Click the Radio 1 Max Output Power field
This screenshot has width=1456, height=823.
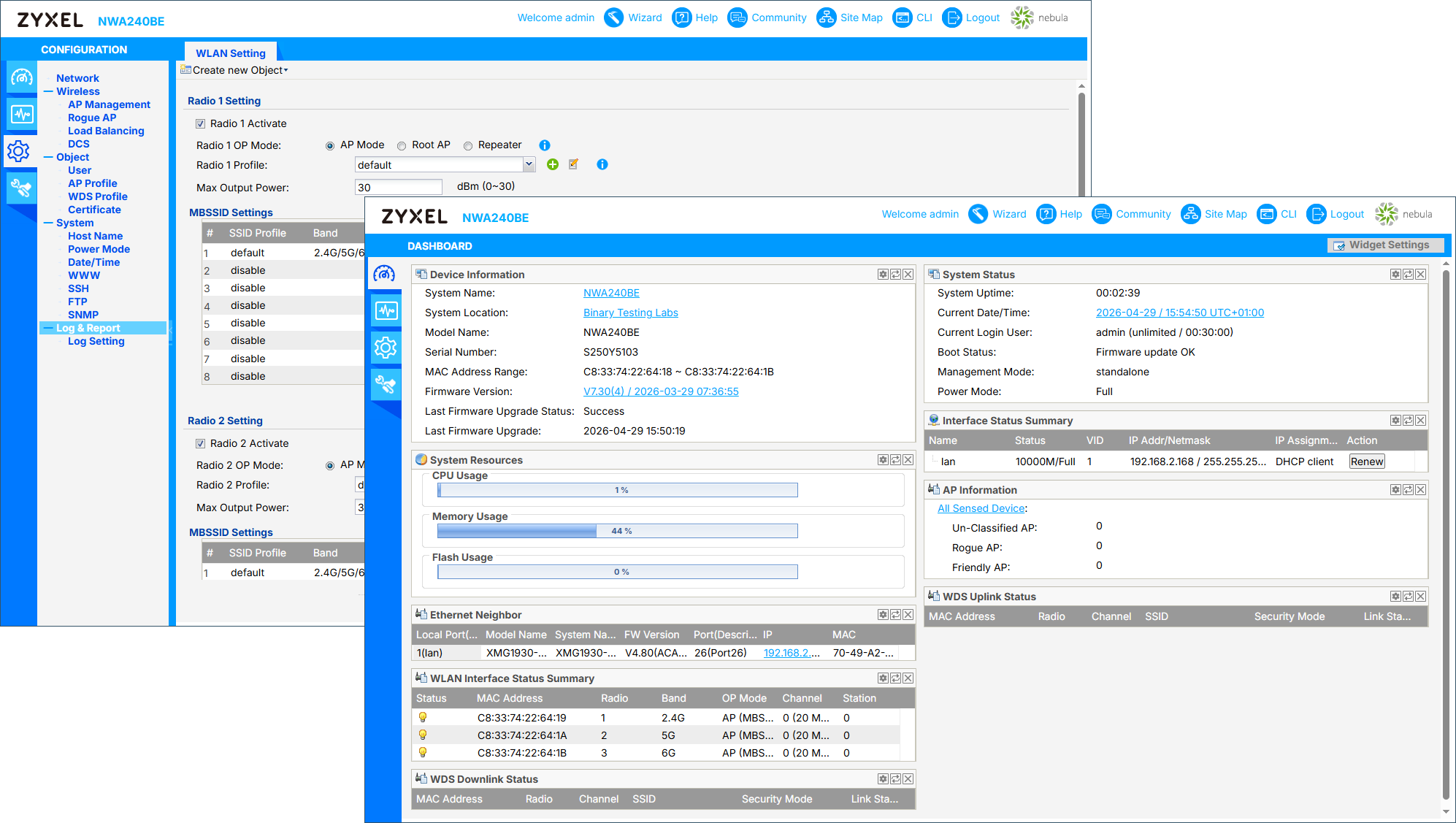point(399,188)
